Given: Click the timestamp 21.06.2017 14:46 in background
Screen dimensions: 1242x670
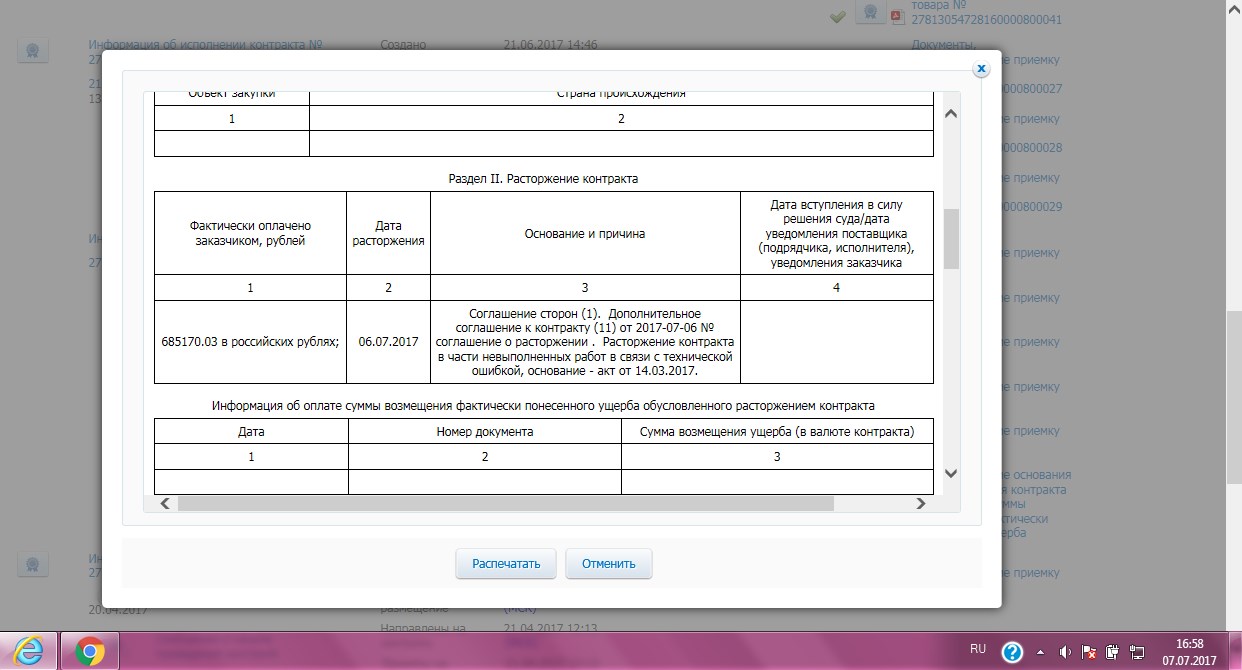Looking at the screenshot, I should [551, 45].
